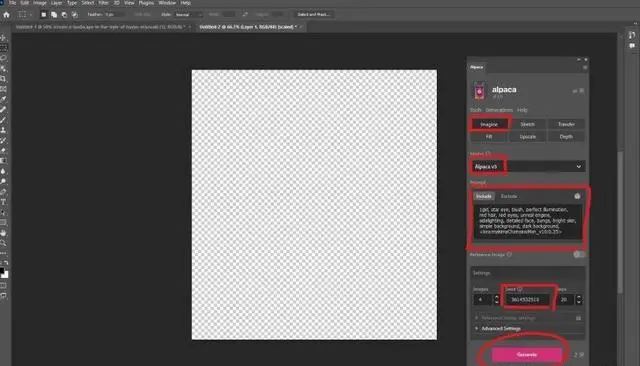The width and height of the screenshot is (640, 366).
Task: Select the Brush tool
Action: click(3, 120)
